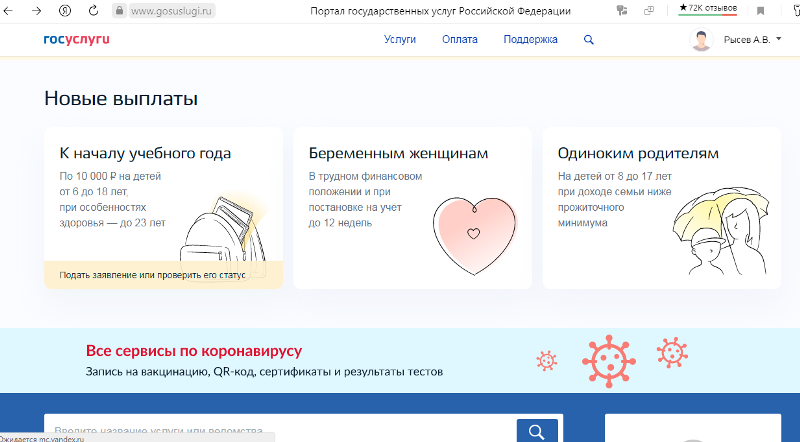800x442 pixels.
Task: Open the Рысев А.В. profile name
Action: pyautogui.click(x=747, y=40)
